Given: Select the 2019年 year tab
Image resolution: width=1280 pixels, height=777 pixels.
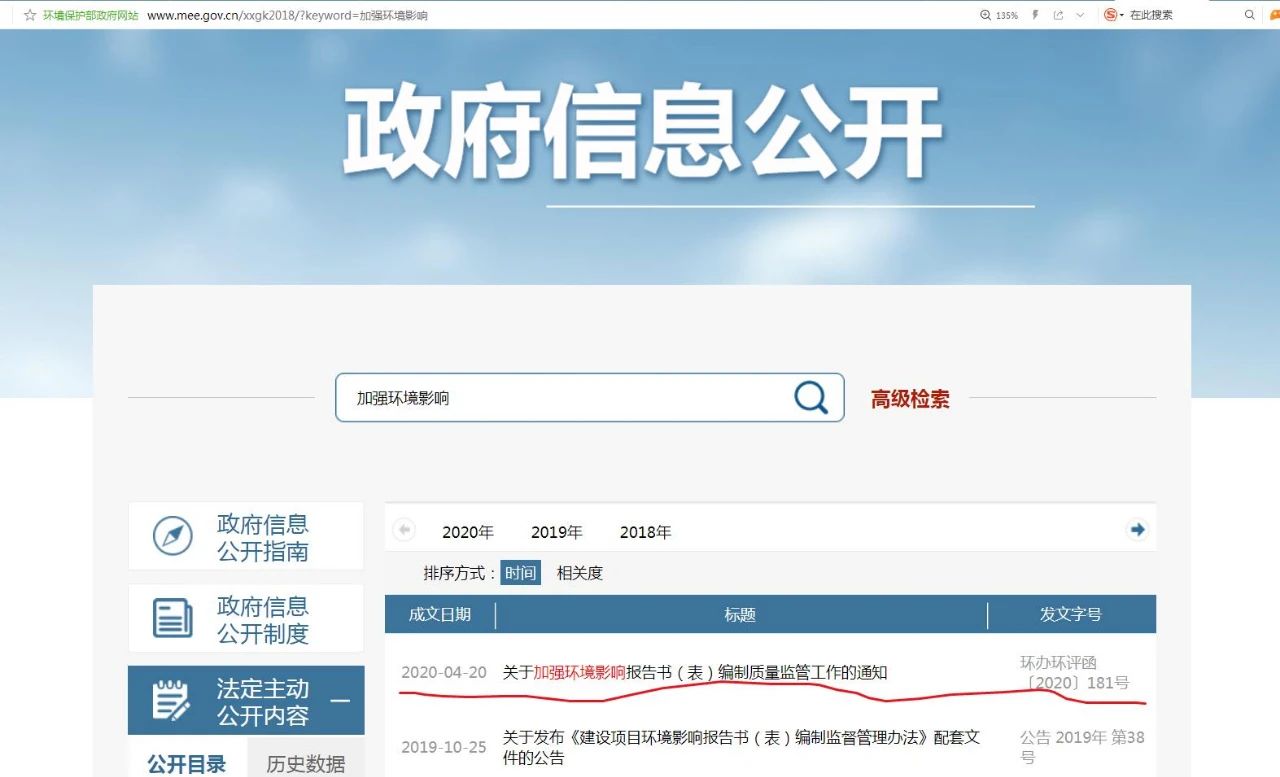Looking at the screenshot, I should click(x=556, y=532).
